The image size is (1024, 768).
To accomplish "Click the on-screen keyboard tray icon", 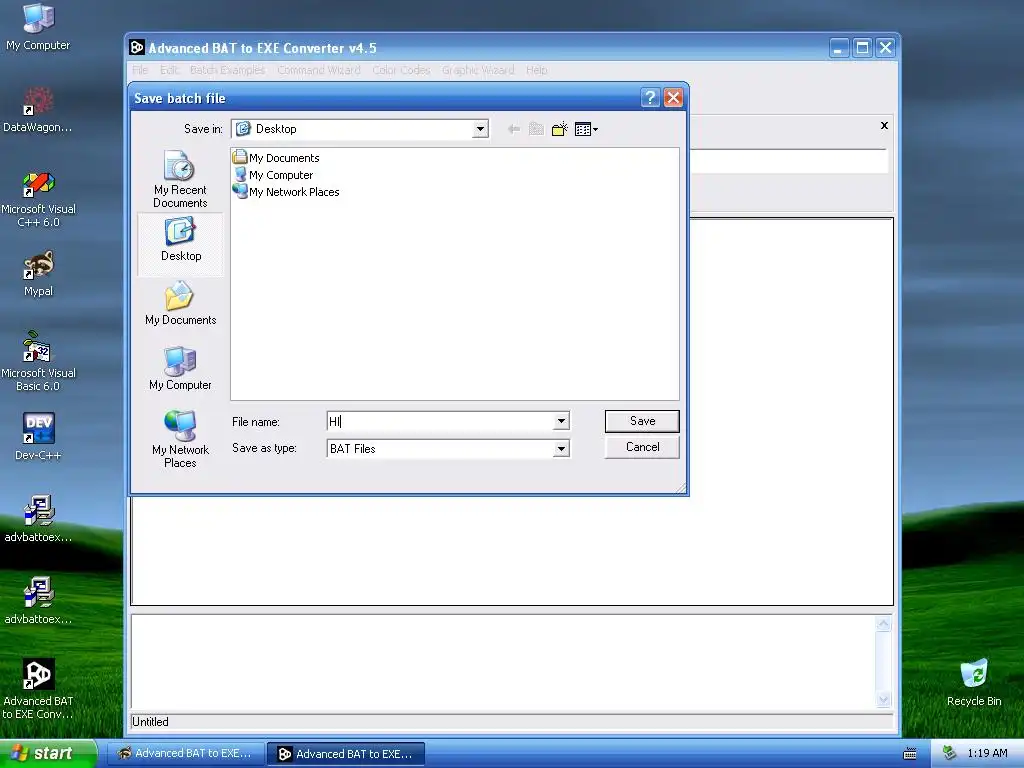I will coord(910,754).
